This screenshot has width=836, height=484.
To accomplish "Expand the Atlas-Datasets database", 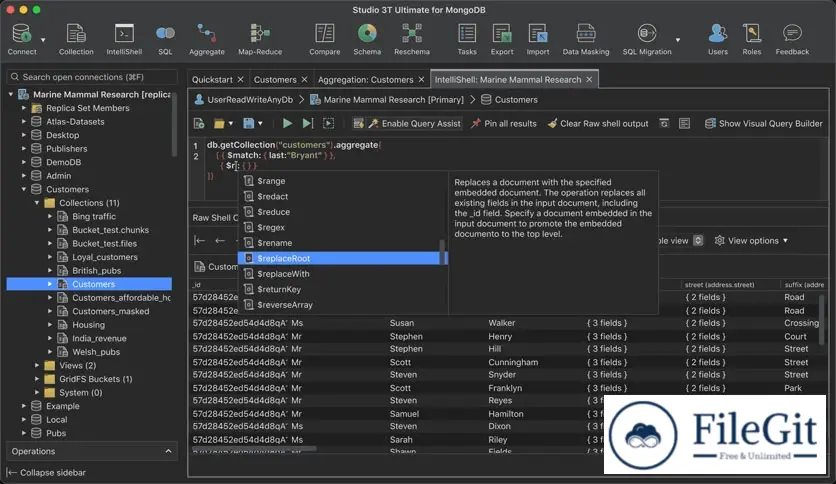I will (23, 122).
